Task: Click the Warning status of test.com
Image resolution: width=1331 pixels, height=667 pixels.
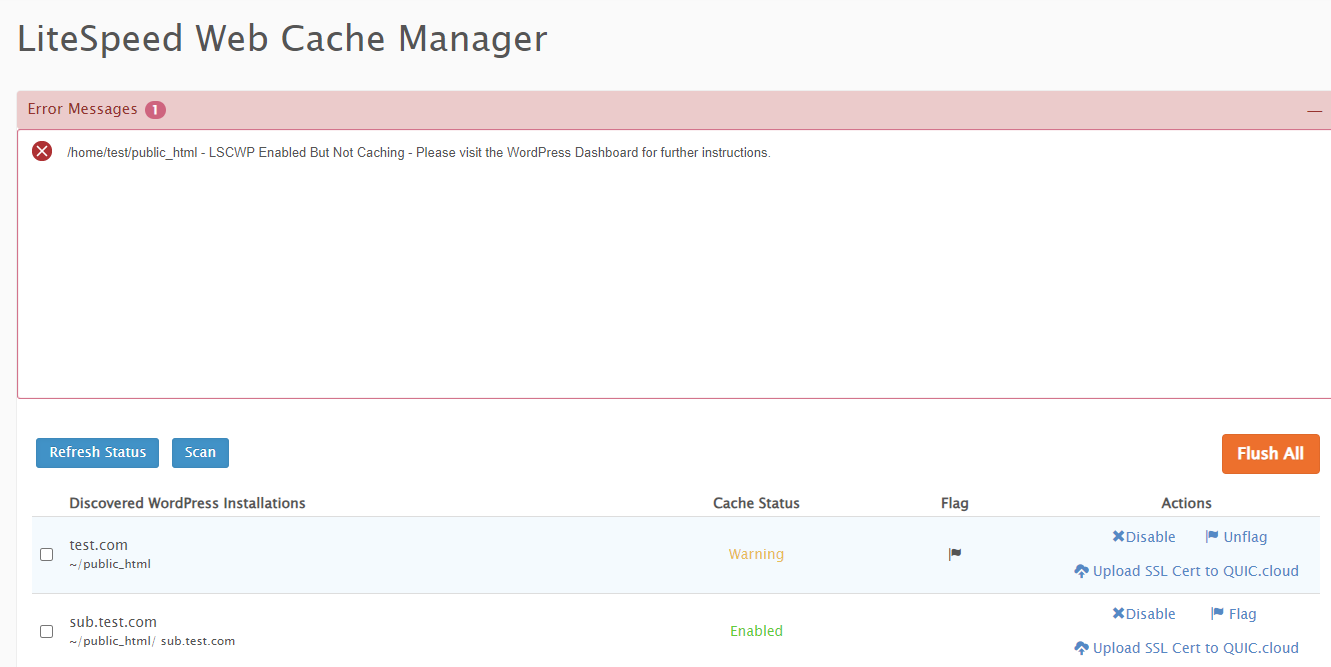Action: tap(756, 554)
